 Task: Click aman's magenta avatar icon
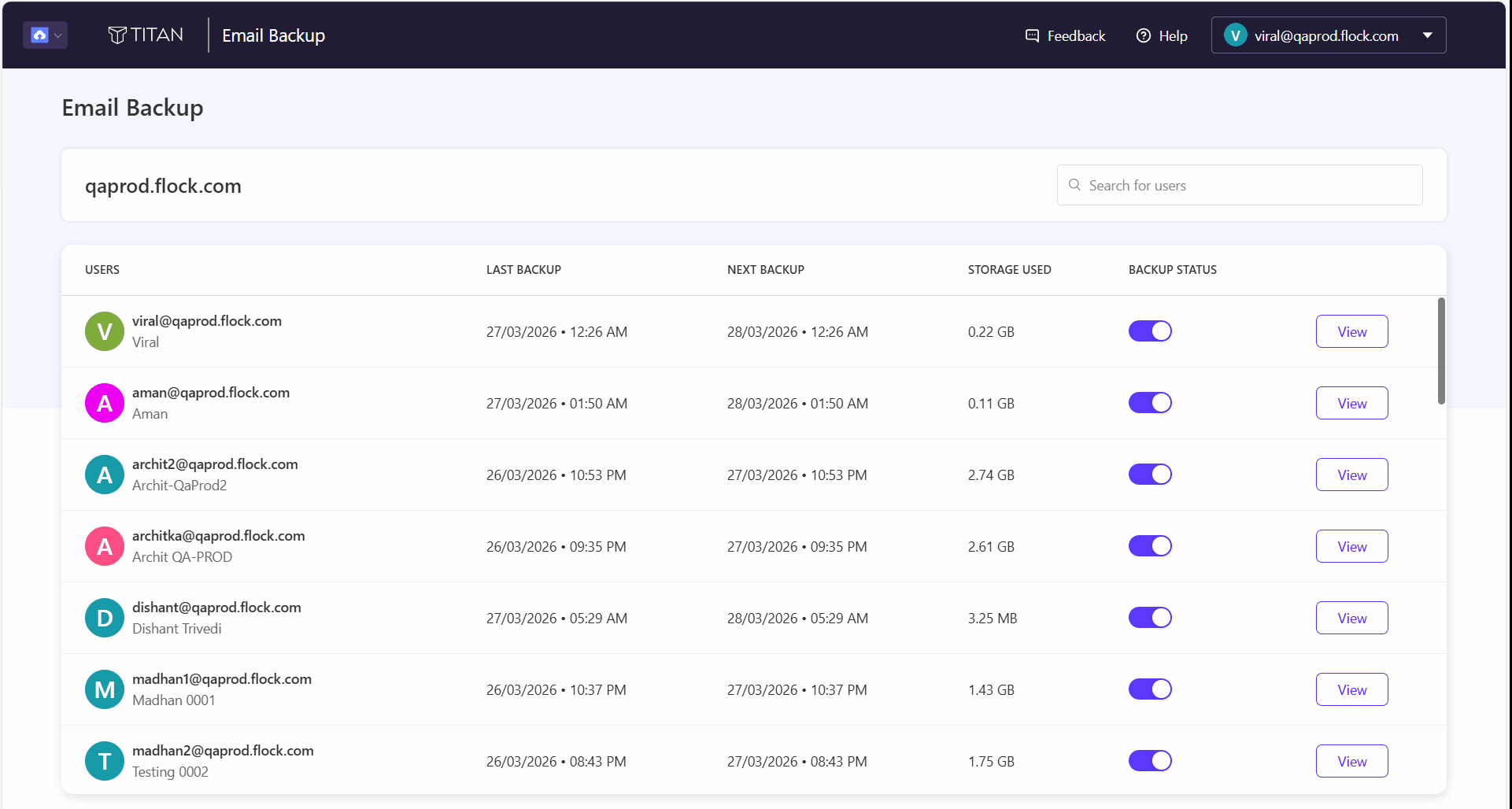point(105,403)
